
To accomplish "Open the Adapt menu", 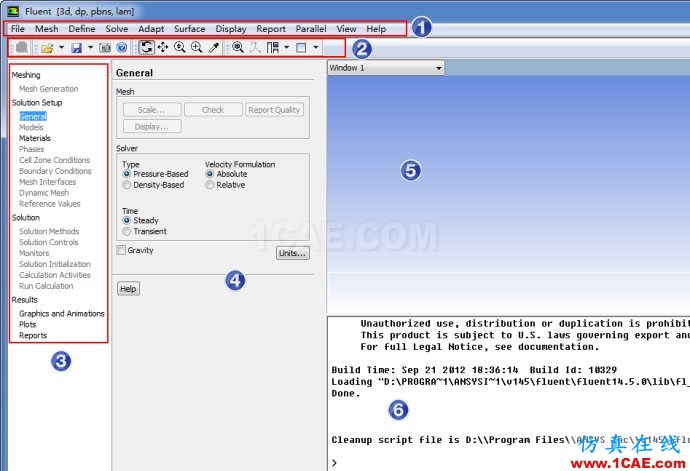I will [x=151, y=29].
